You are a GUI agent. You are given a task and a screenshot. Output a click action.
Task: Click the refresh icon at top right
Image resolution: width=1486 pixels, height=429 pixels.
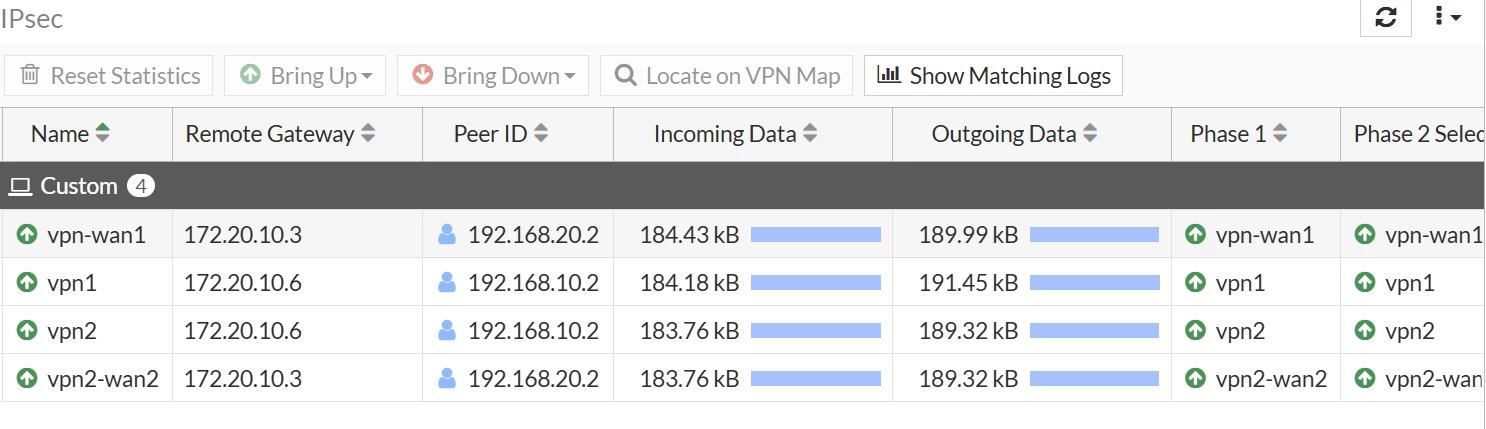tap(1386, 17)
